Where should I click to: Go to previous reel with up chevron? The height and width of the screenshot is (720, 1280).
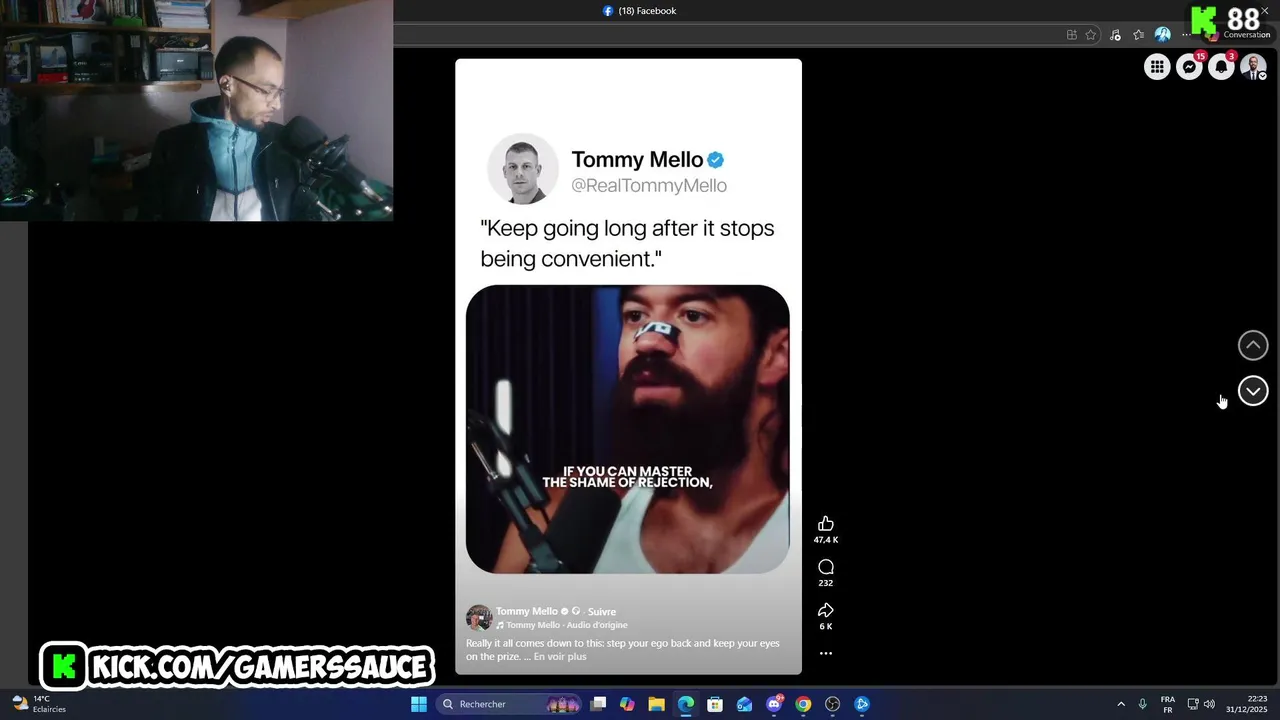(x=1253, y=345)
